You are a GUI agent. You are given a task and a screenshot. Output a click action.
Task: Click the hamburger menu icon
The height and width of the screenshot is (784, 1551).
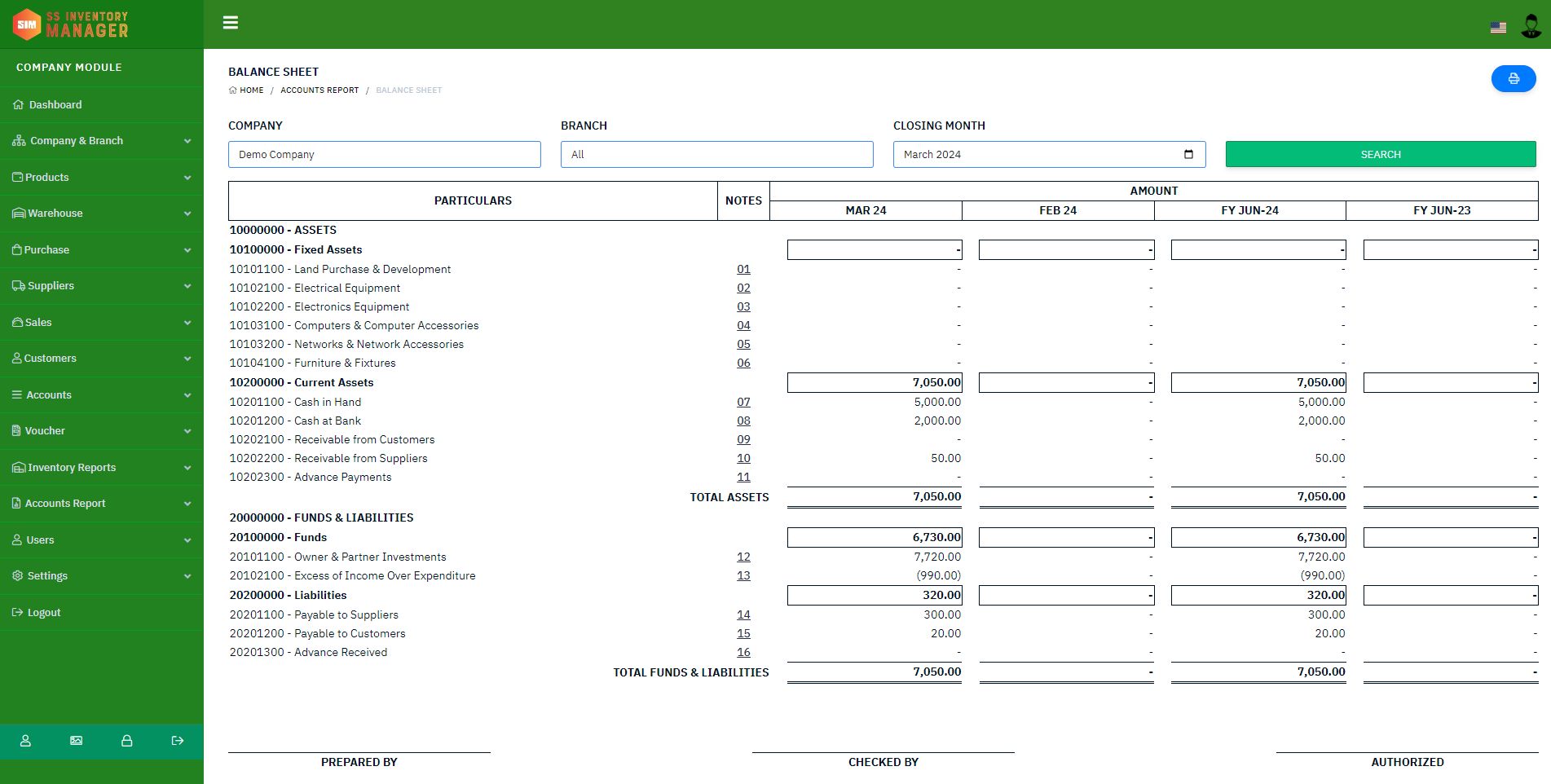[231, 23]
